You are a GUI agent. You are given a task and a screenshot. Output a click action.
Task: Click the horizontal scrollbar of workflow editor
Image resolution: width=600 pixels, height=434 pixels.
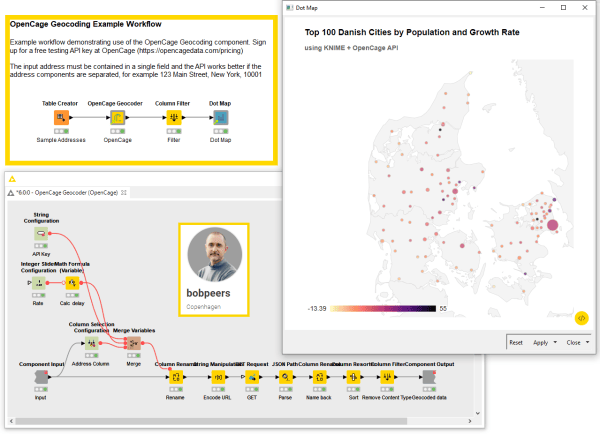point(211,421)
